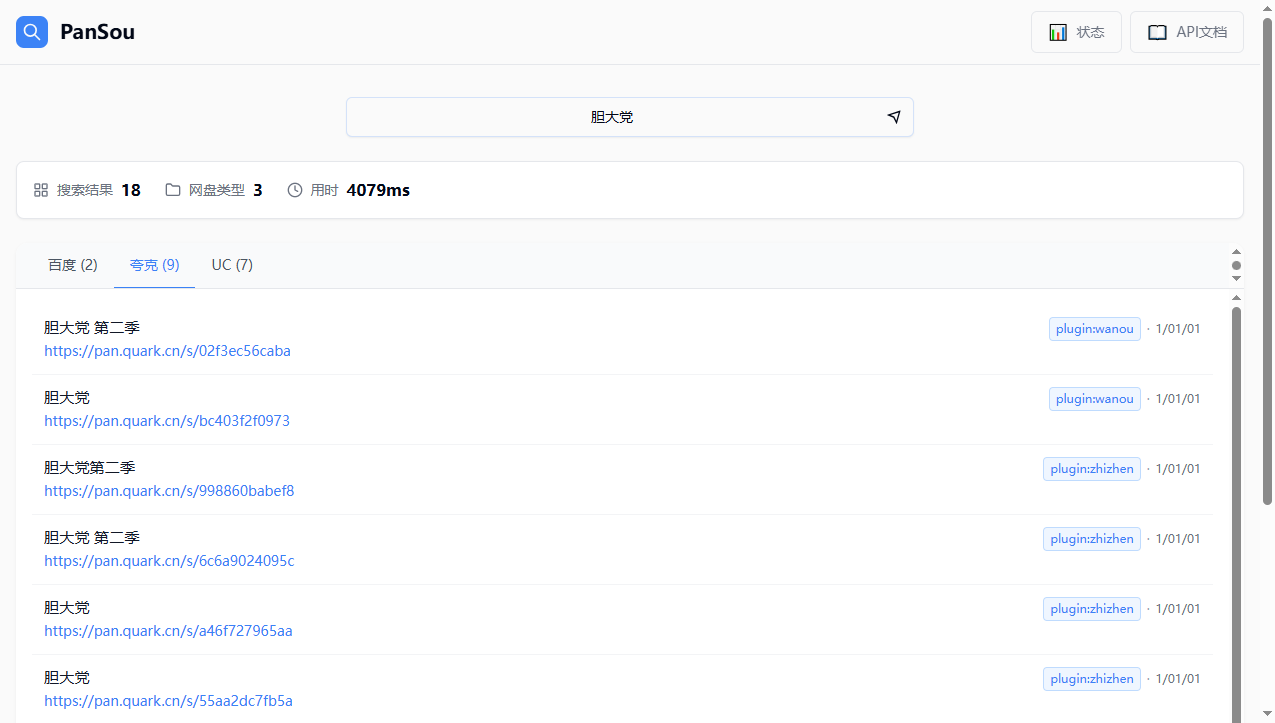The width and height of the screenshot is (1275, 723).
Task: Open the link ending in bc403f2f0973
Action: (x=167, y=421)
